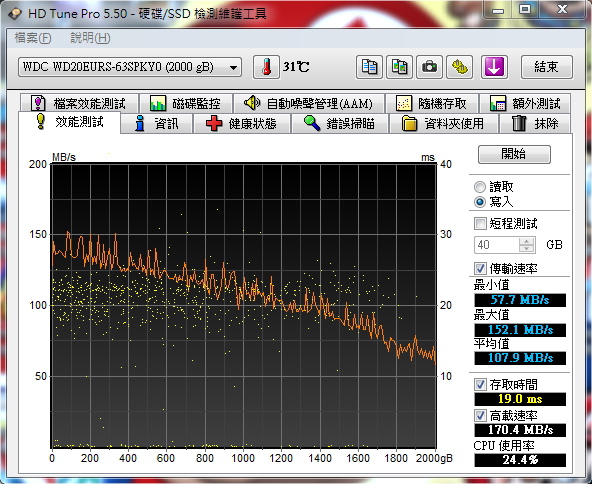Open the 健康狀態 health tab
This screenshot has height=484, width=592.
[x=242, y=123]
